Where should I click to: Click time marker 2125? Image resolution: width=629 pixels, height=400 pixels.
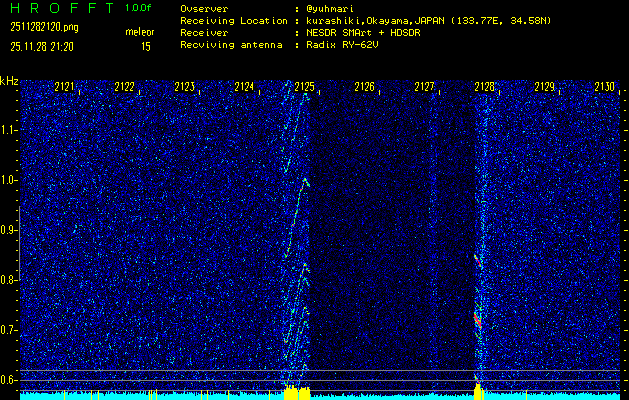click(304, 87)
